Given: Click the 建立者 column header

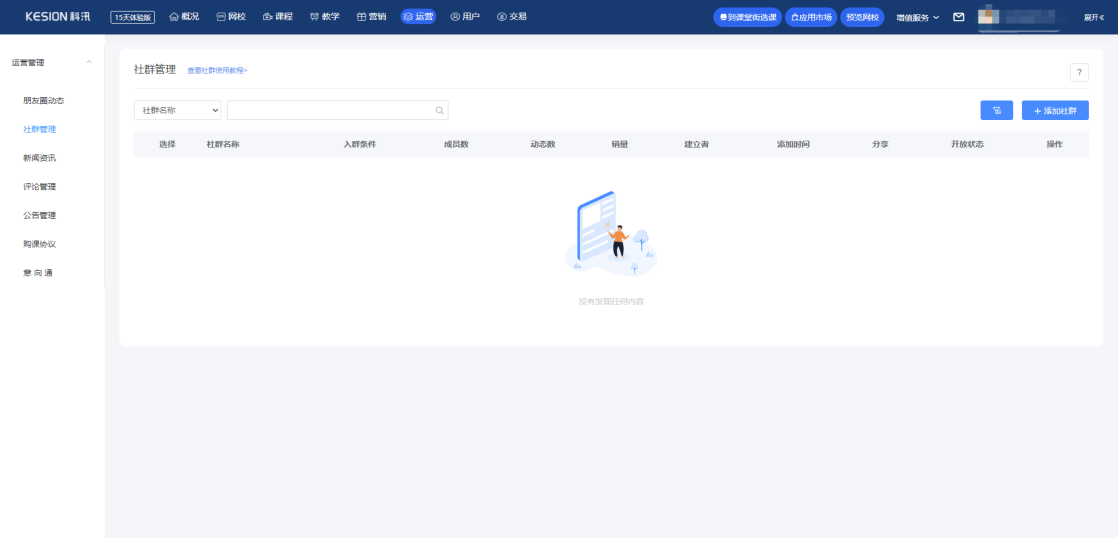Looking at the screenshot, I should tap(697, 144).
